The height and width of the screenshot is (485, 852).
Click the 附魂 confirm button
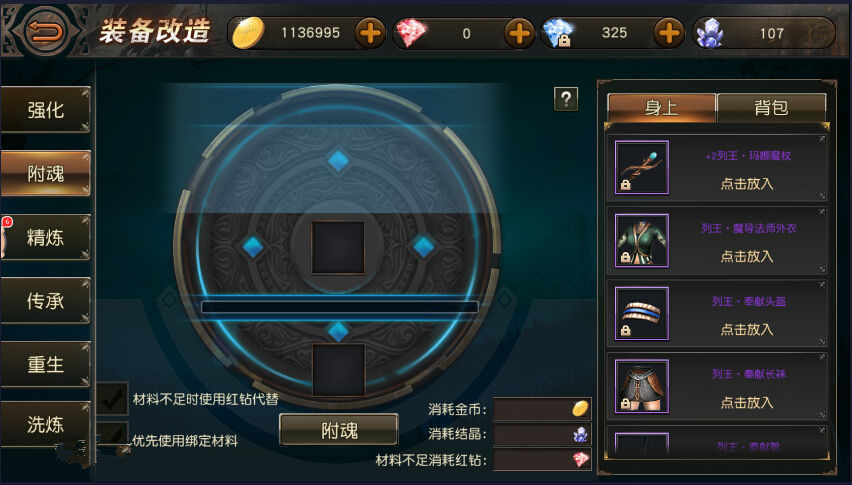click(x=339, y=430)
